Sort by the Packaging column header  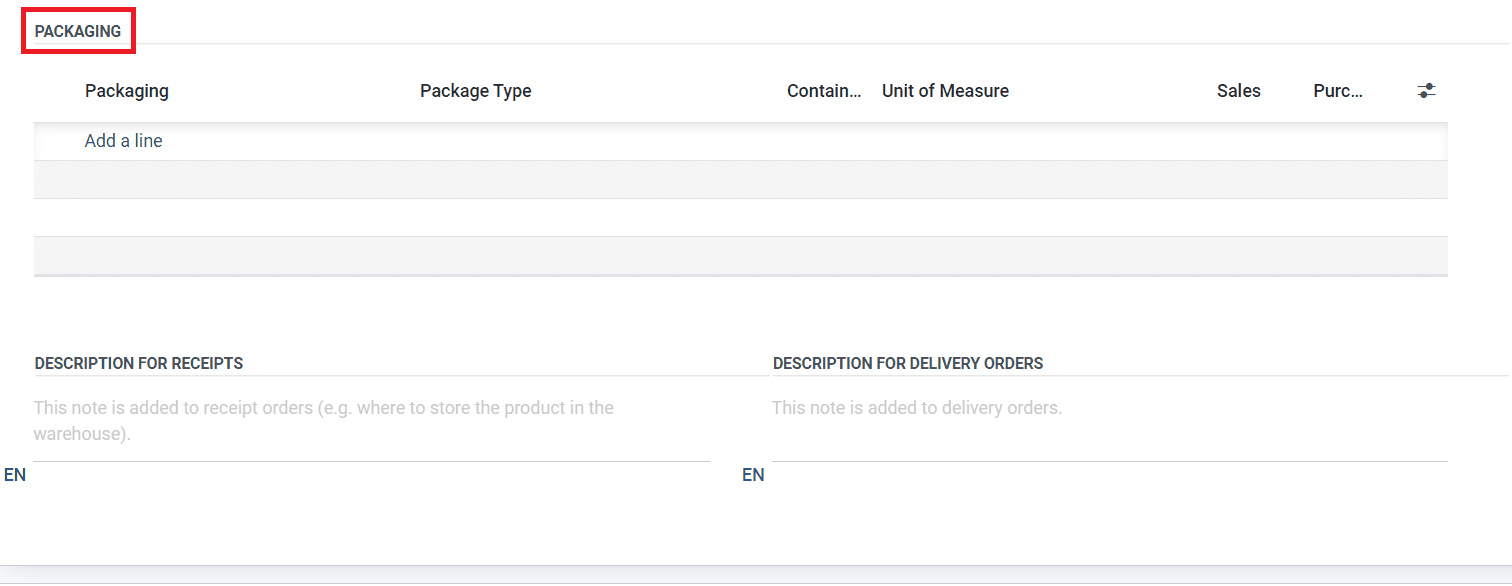pyautogui.click(x=127, y=91)
